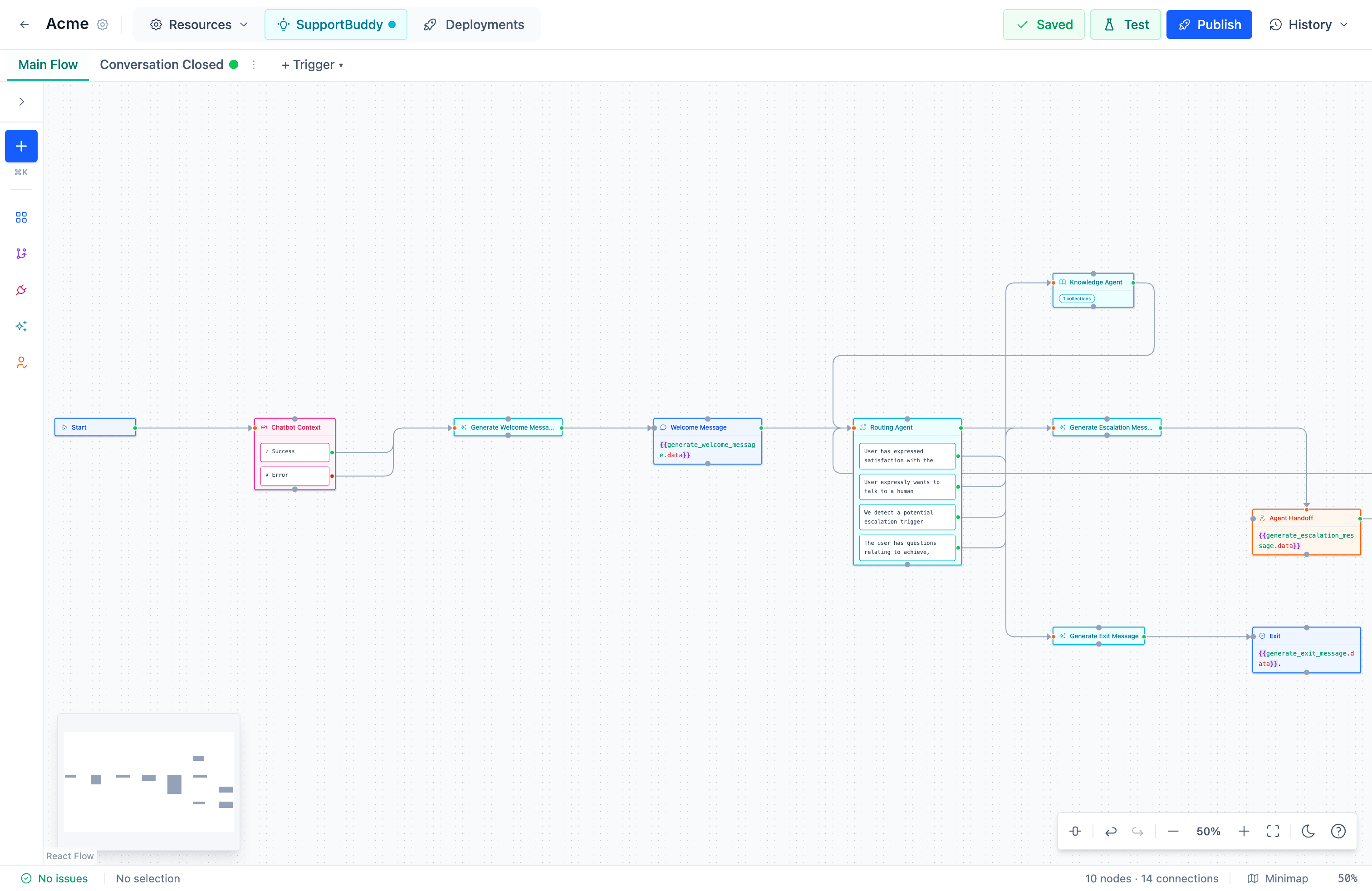Zoom in with the plus icon
The width and height of the screenshot is (1372, 891).
(1244, 831)
